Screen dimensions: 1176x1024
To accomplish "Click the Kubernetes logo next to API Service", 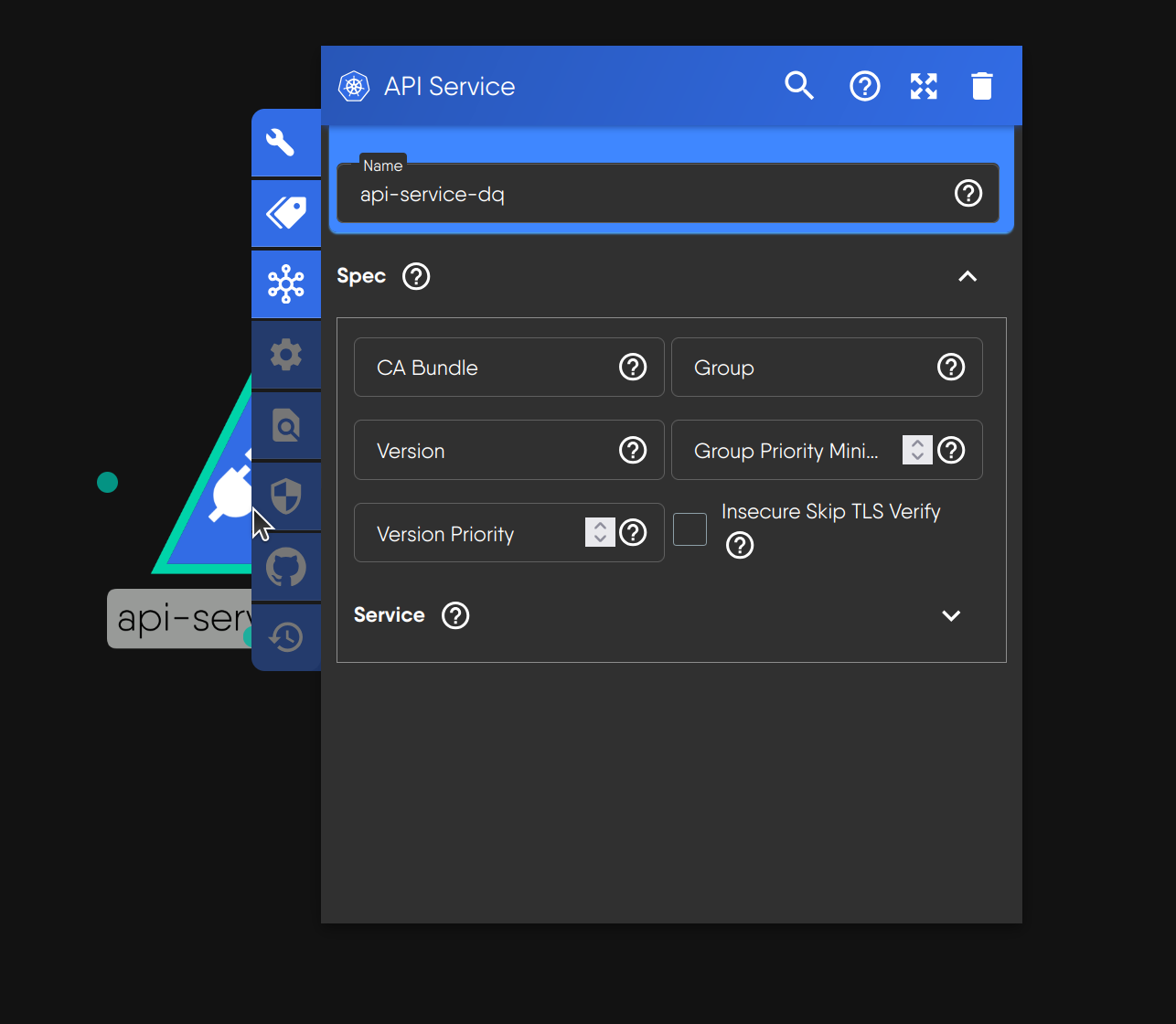I will 353,85.
